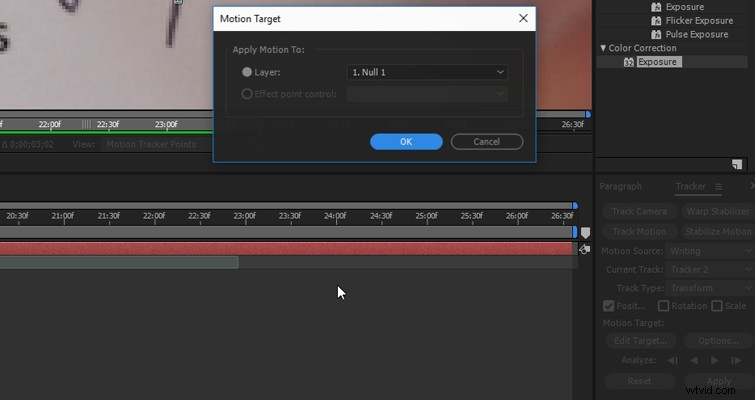The height and width of the screenshot is (400, 755).
Task: Select the Layer radio button
Action: 247,72
